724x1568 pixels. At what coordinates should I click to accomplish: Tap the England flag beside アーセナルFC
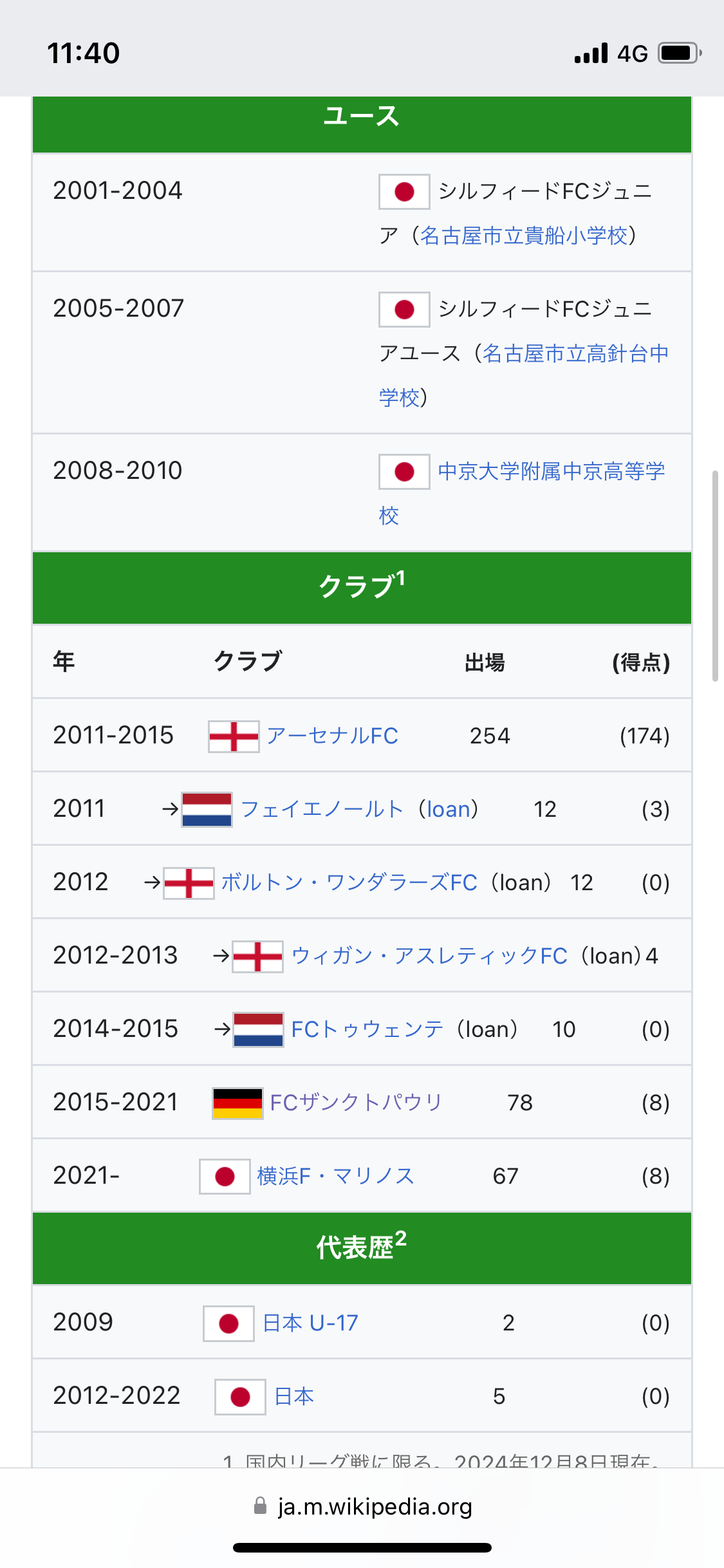[x=234, y=736]
